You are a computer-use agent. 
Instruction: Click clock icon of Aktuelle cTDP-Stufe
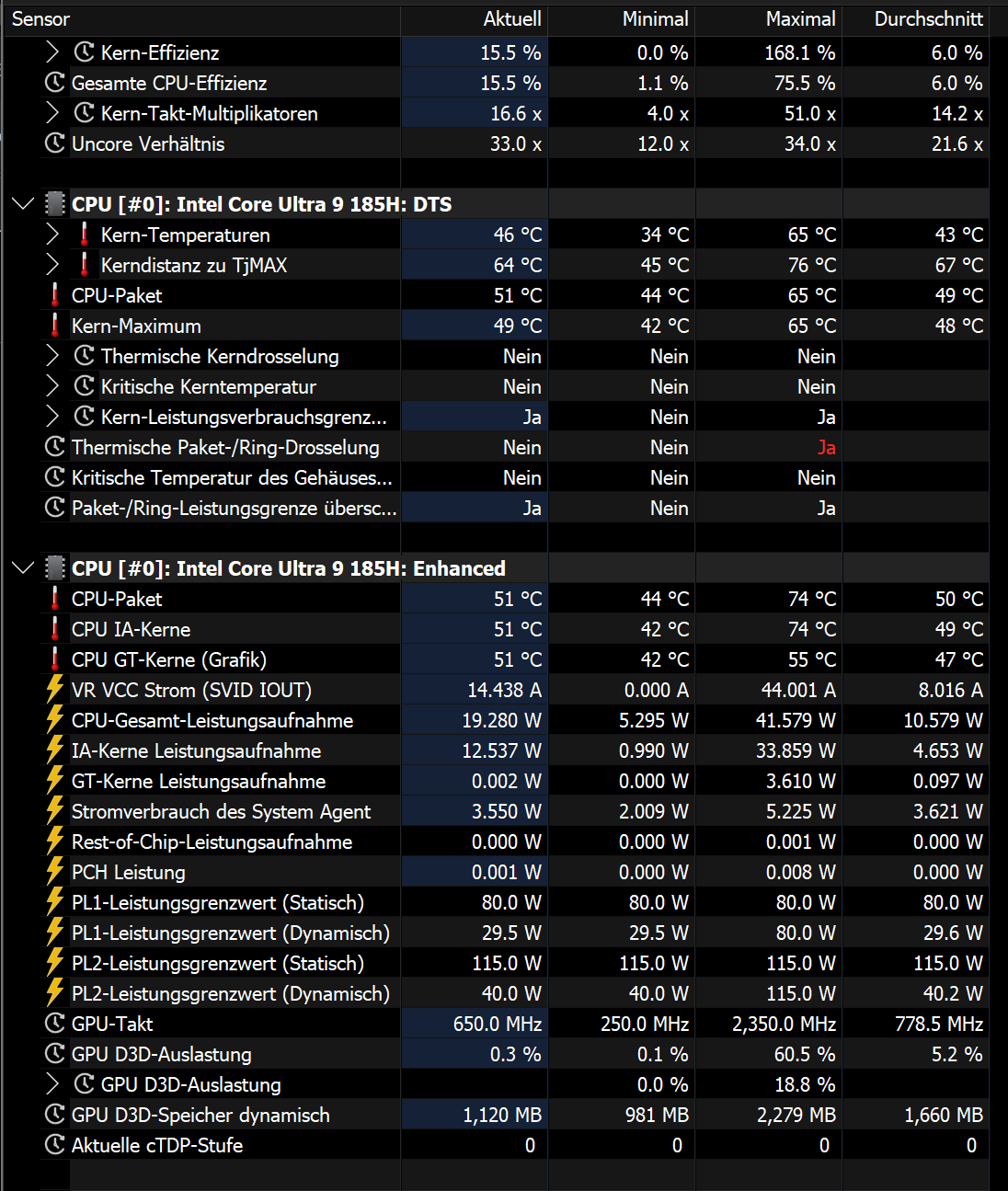click(55, 1145)
